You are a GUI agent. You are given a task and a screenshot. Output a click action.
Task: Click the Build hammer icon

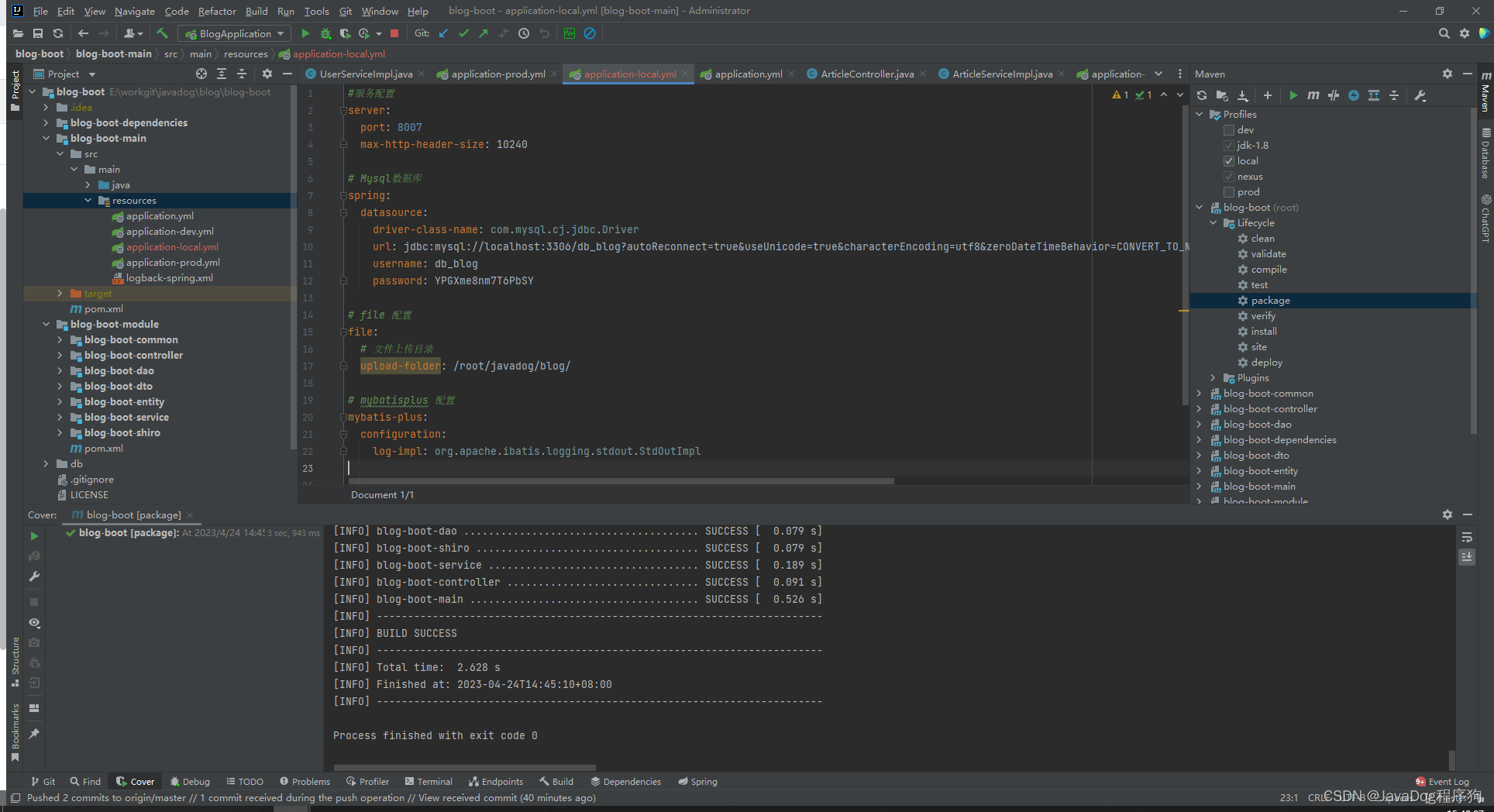click(x=162, y=33)
